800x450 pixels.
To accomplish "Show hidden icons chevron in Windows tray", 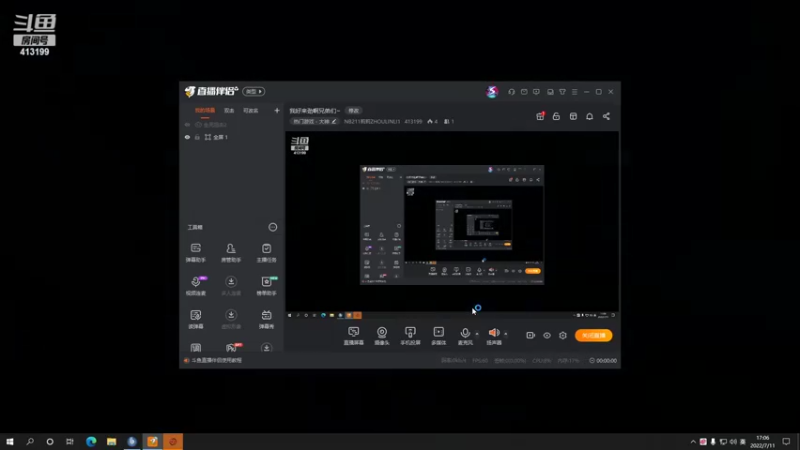I will click(693, 441).
